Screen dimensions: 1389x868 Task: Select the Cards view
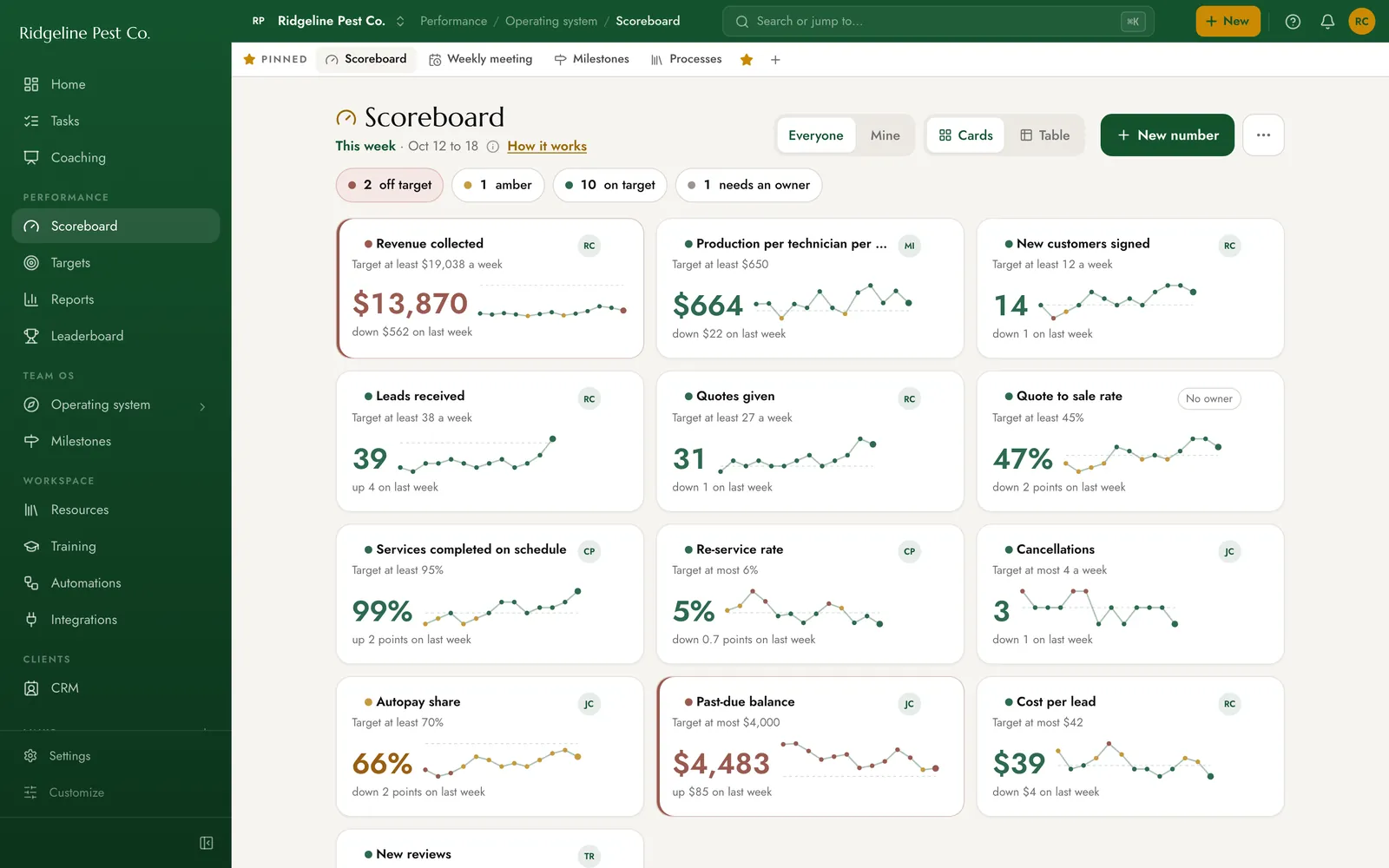(965, 135)
